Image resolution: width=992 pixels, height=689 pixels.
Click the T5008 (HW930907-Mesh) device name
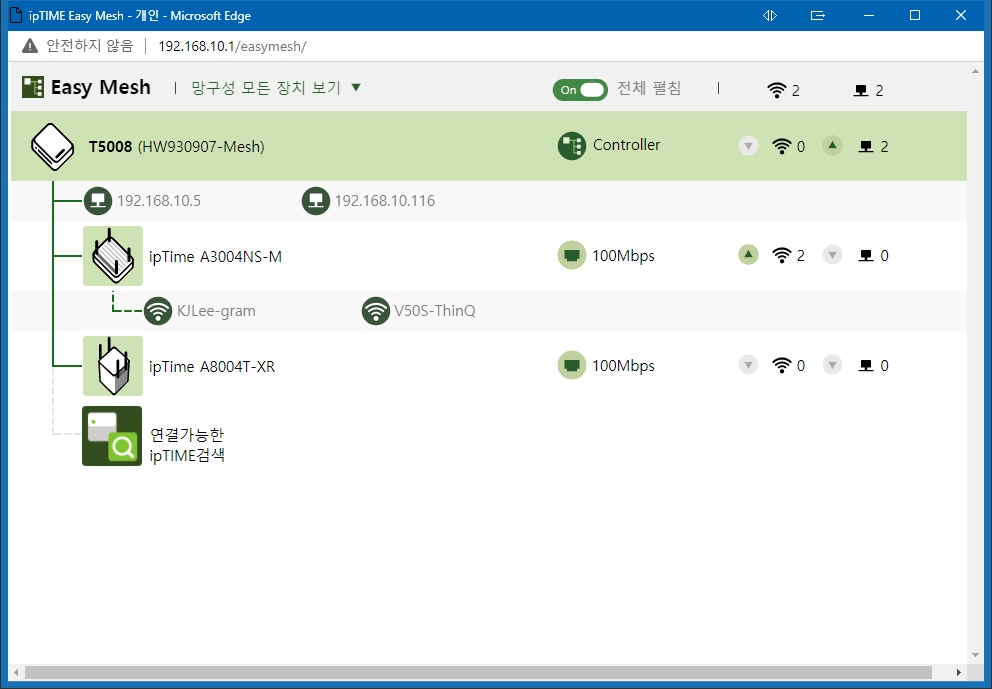coord(177,147)
